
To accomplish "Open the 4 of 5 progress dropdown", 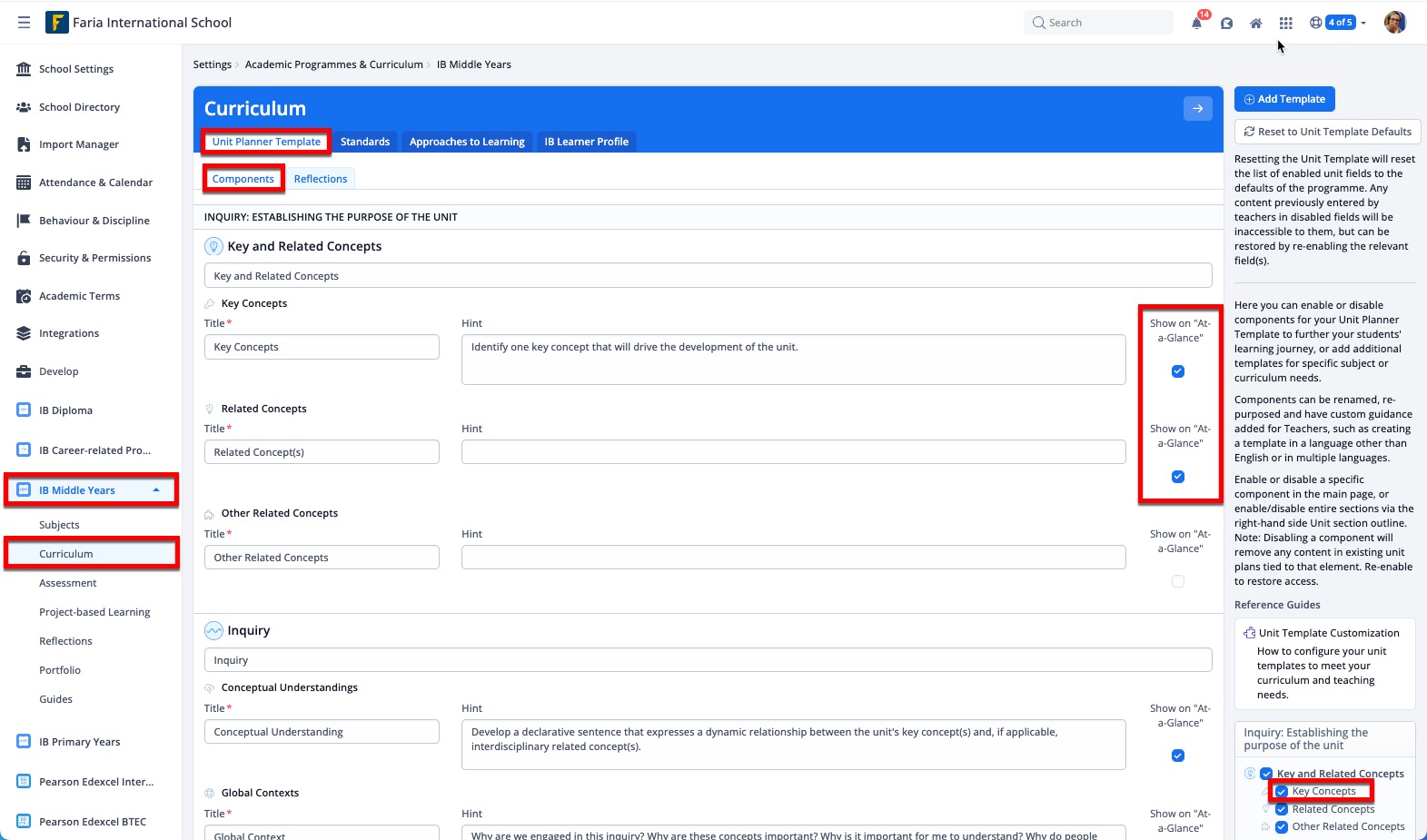I will point(1338,23).
